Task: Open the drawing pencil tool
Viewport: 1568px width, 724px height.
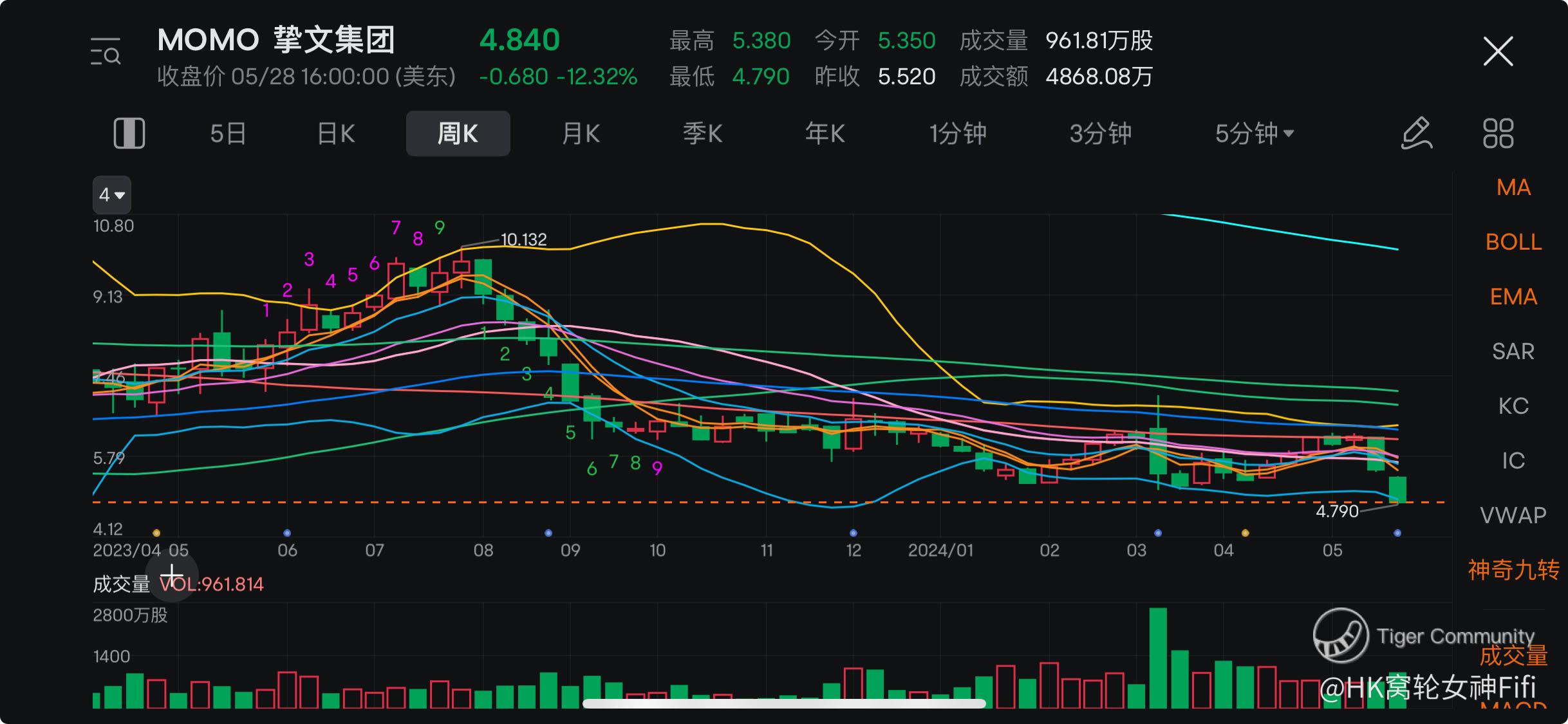Action: click(x=1417, y=133)
